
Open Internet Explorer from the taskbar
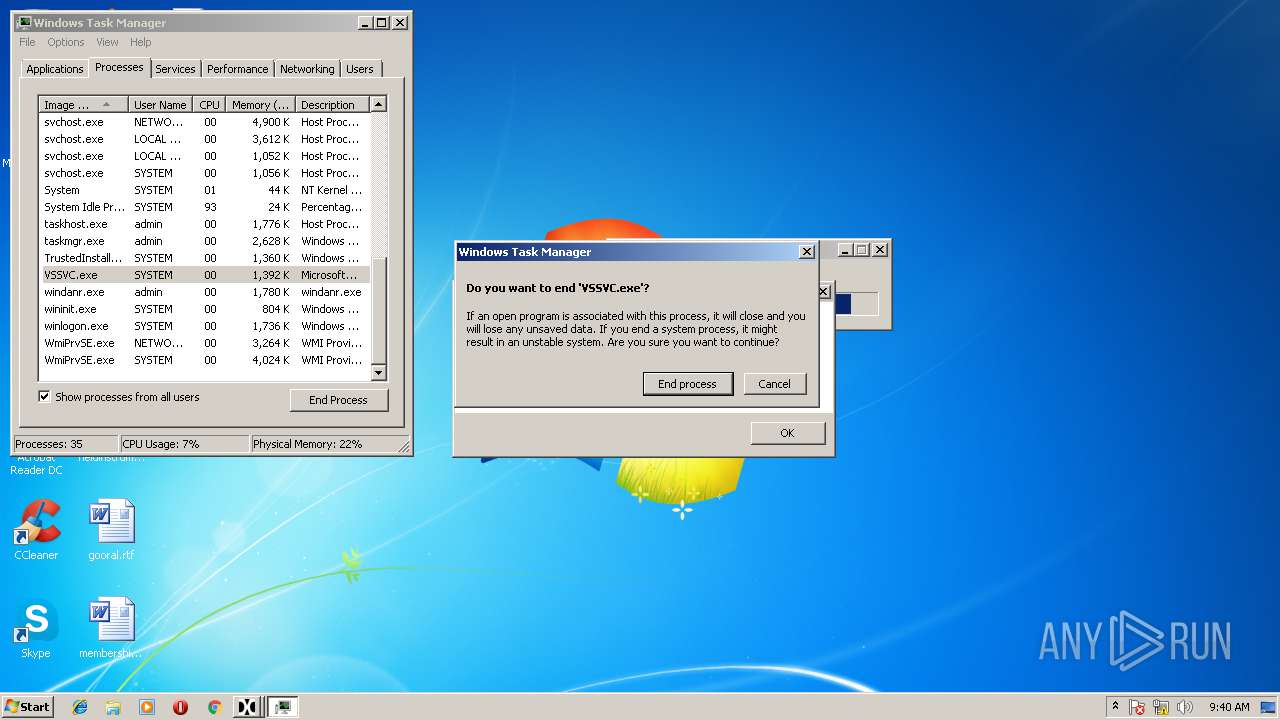point(80,707)
